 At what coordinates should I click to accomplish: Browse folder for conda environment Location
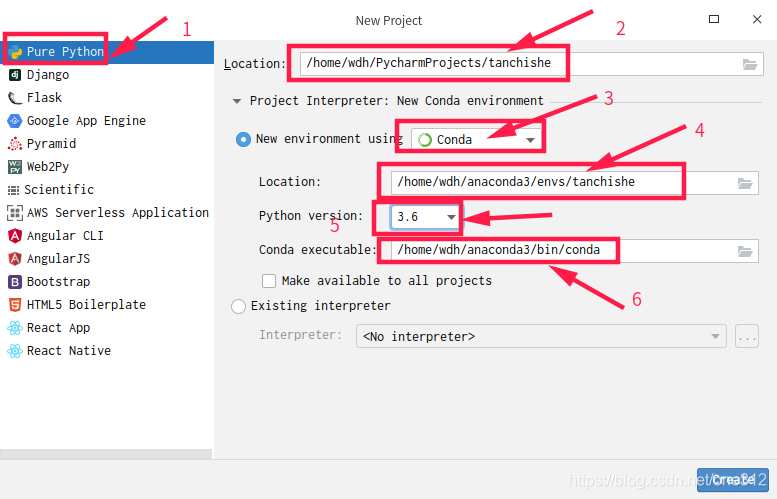click(x=745, y=183)
